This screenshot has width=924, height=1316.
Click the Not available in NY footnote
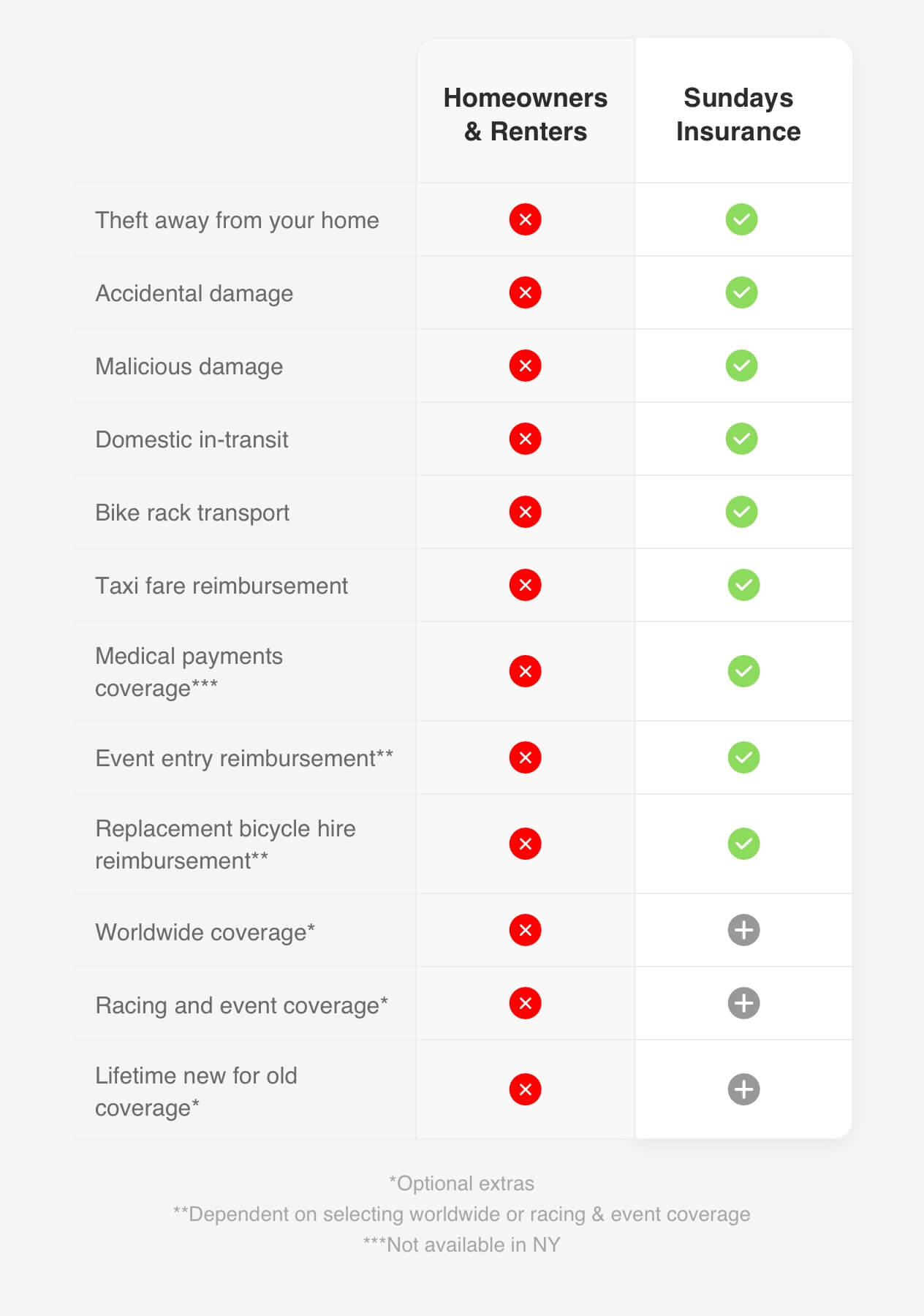461,1244
